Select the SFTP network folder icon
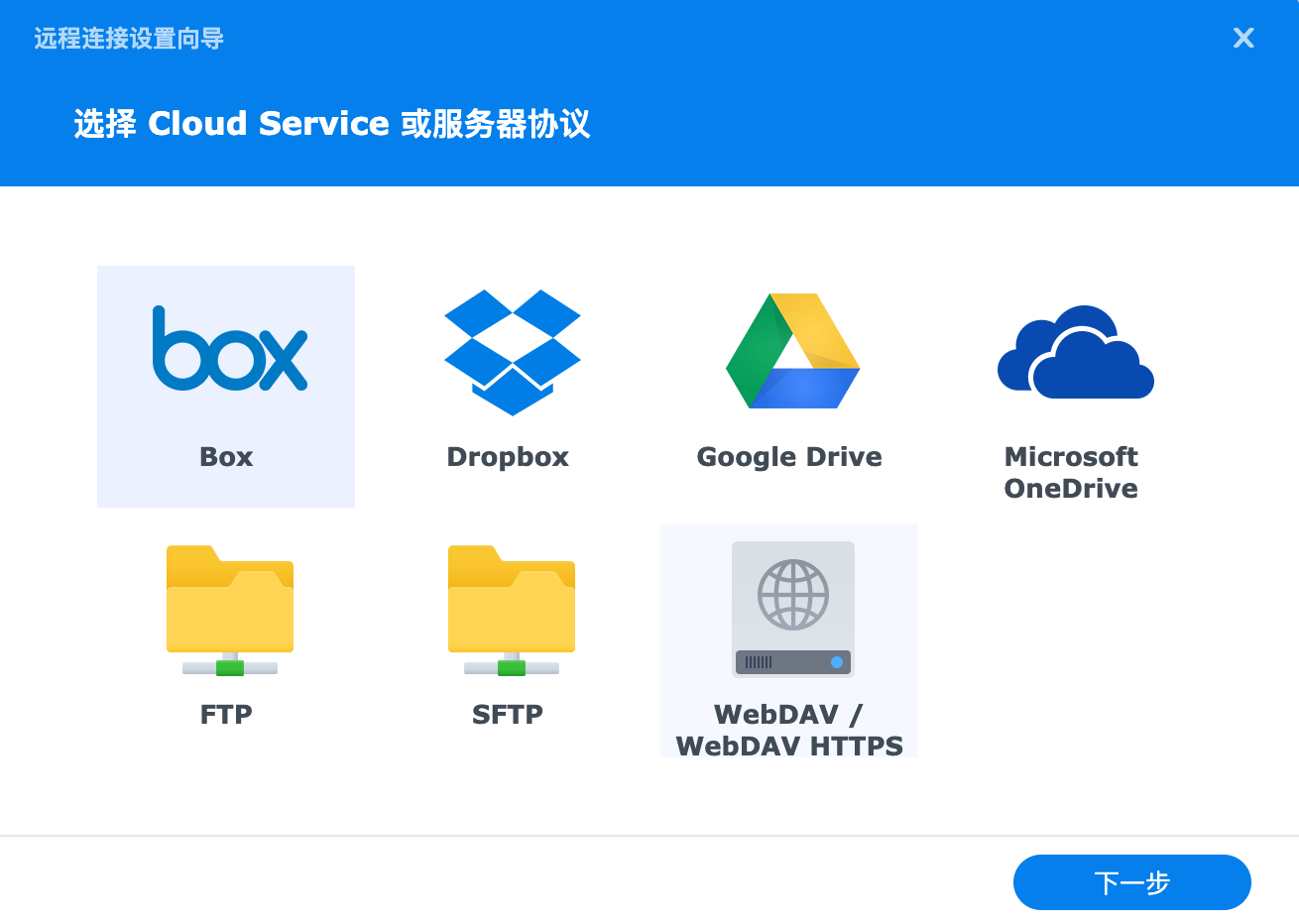 pos(512,611)
